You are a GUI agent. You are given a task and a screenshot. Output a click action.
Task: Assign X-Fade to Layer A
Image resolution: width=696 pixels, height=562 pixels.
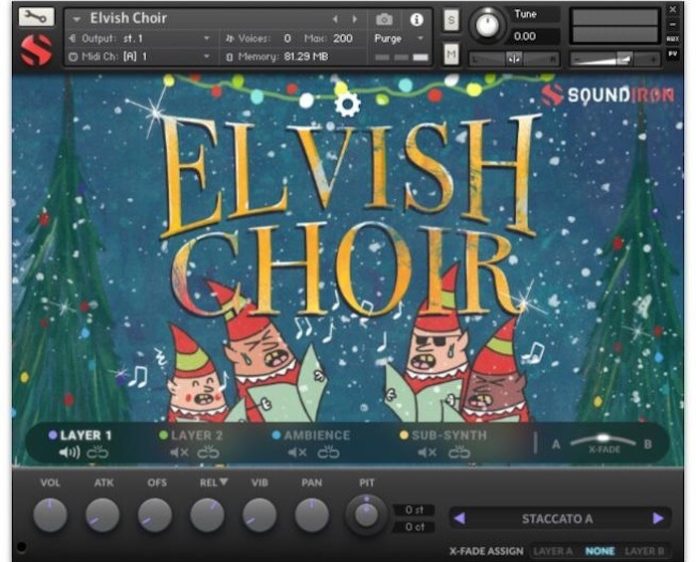pos(553,551)
